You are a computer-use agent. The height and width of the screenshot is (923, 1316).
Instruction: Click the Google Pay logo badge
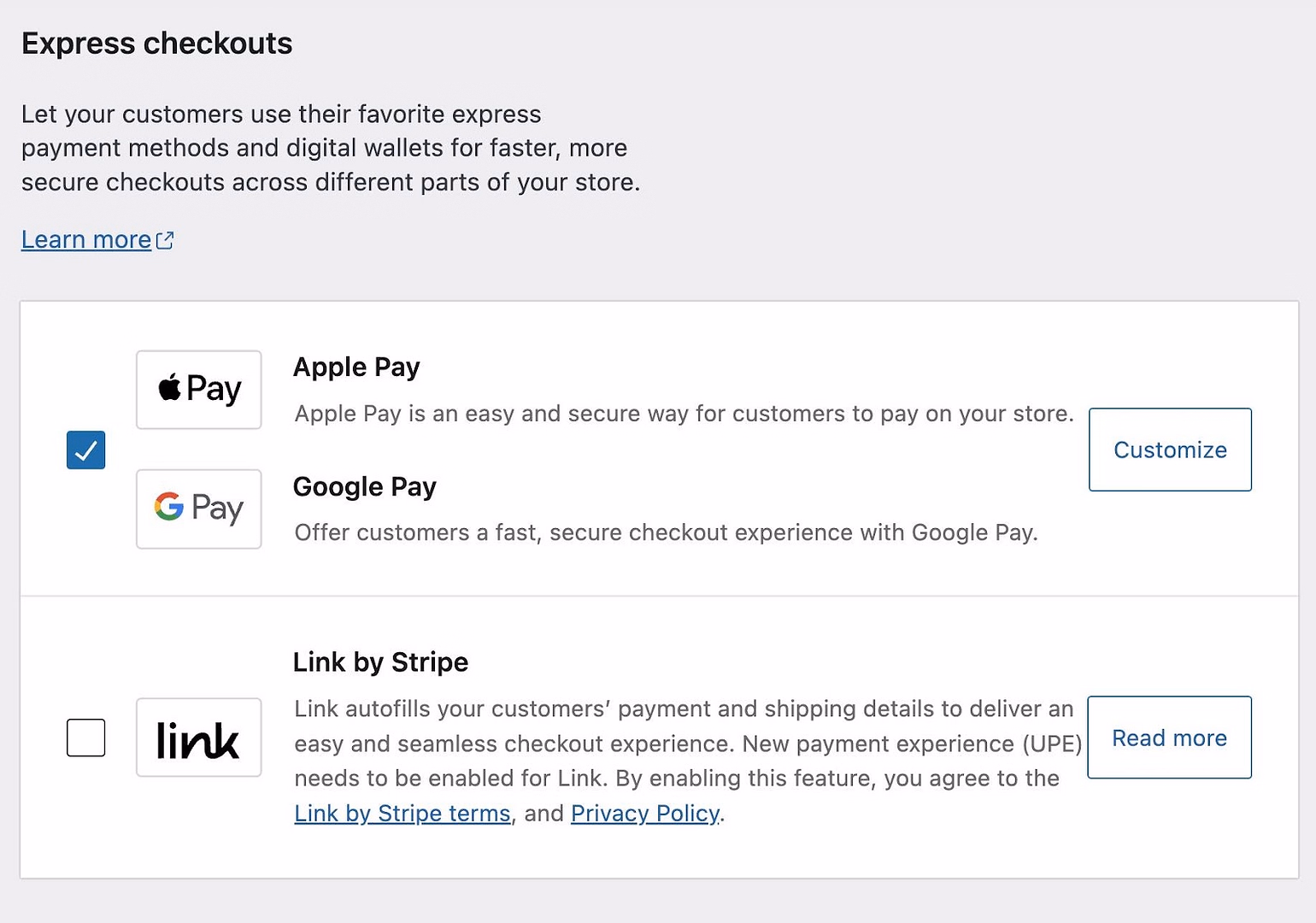(198, 509)
